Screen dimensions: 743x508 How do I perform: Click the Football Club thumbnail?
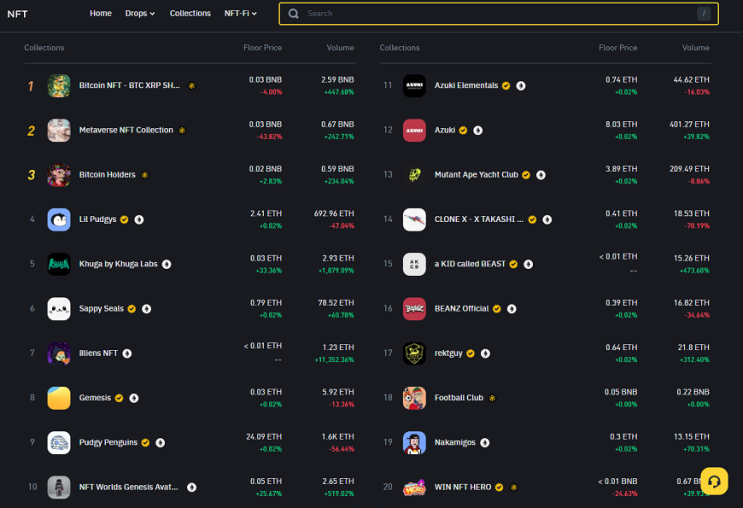(414, 398)
